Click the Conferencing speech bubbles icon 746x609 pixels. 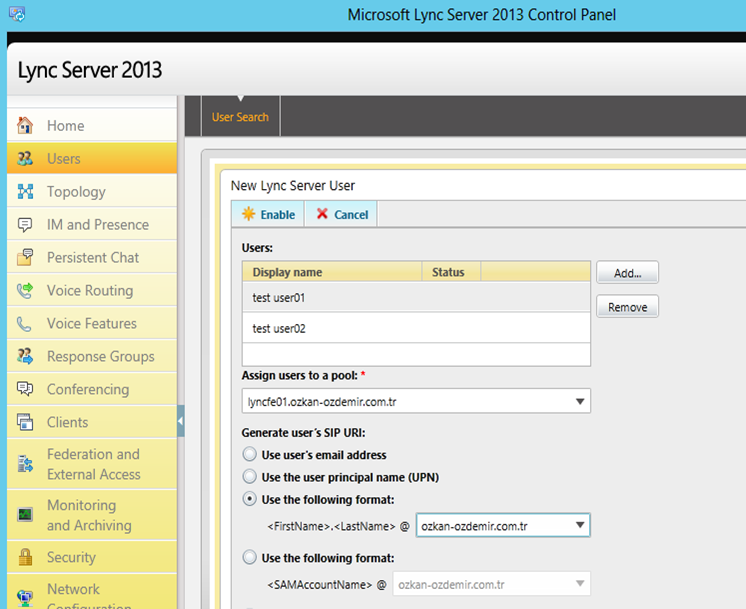coord(25,389)
